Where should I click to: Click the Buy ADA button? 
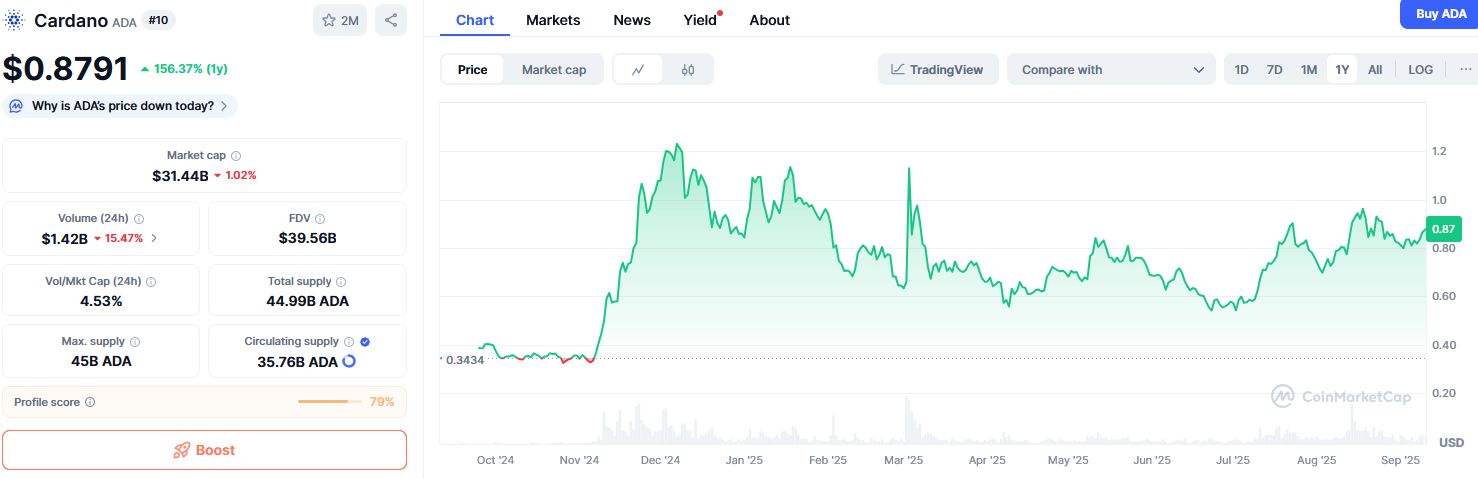(1441, 14)
